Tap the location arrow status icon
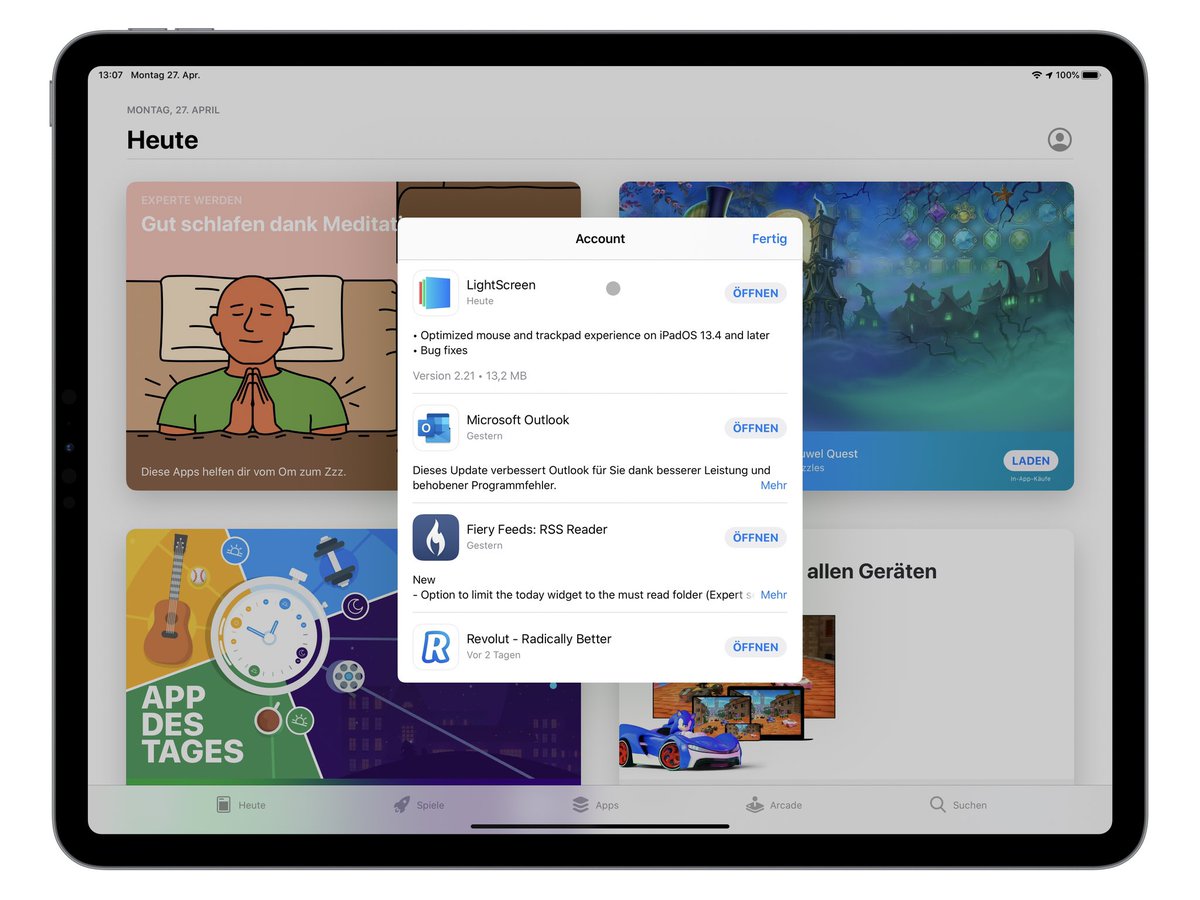 tap(1049, 75)
